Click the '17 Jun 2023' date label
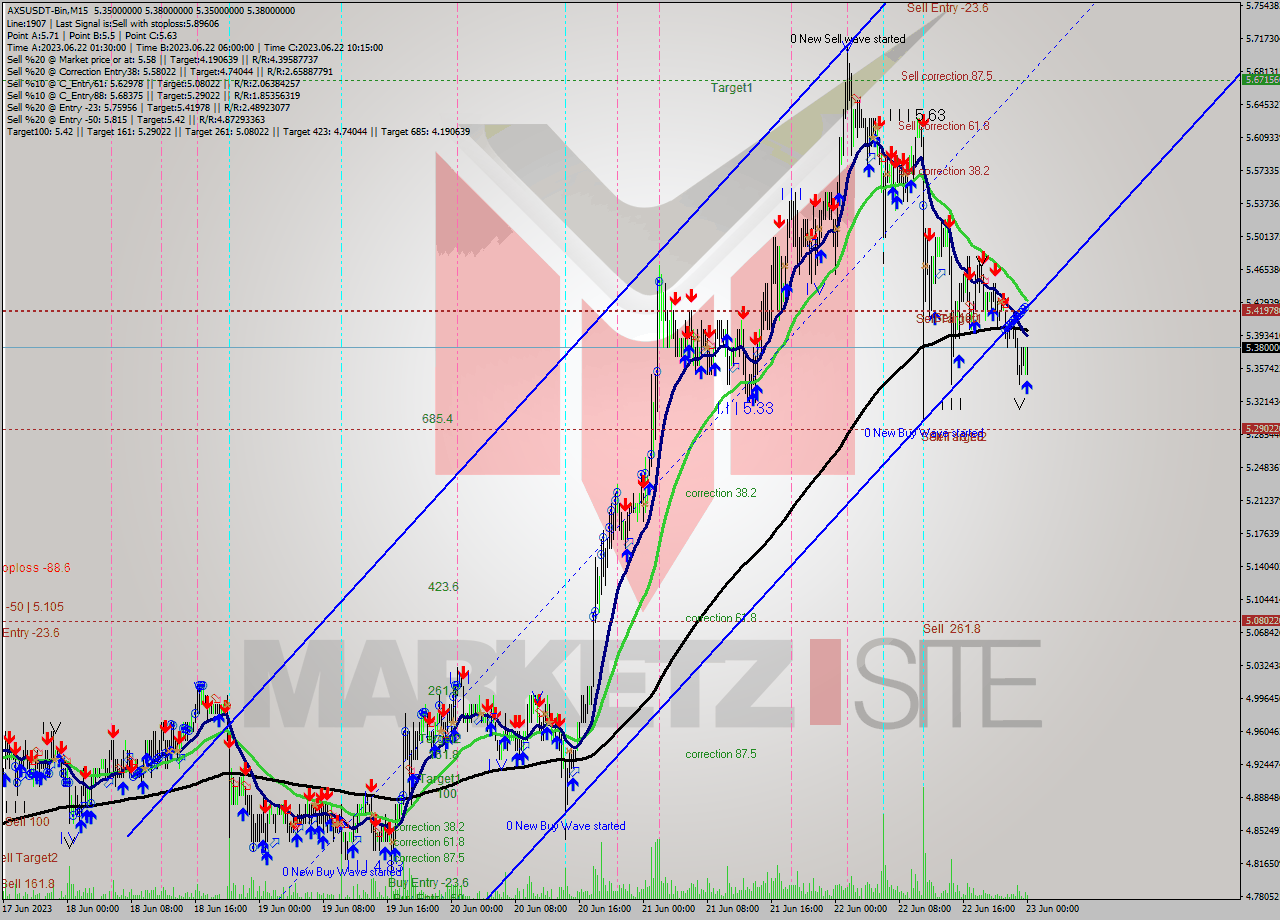This screenshot has height=920, width=1280. 27,909
